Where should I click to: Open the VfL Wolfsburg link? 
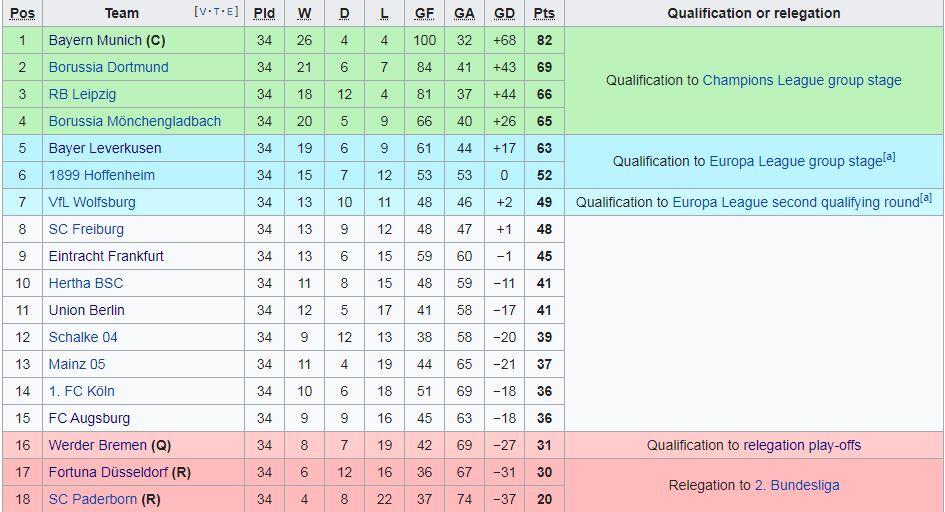tap(92, 202)
